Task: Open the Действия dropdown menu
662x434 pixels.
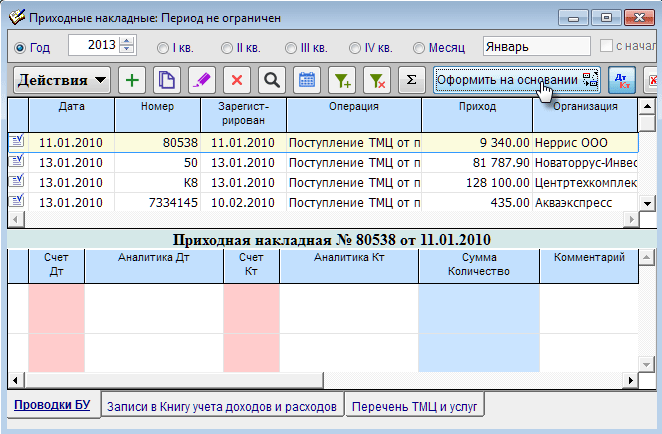Action: point(62,80)
